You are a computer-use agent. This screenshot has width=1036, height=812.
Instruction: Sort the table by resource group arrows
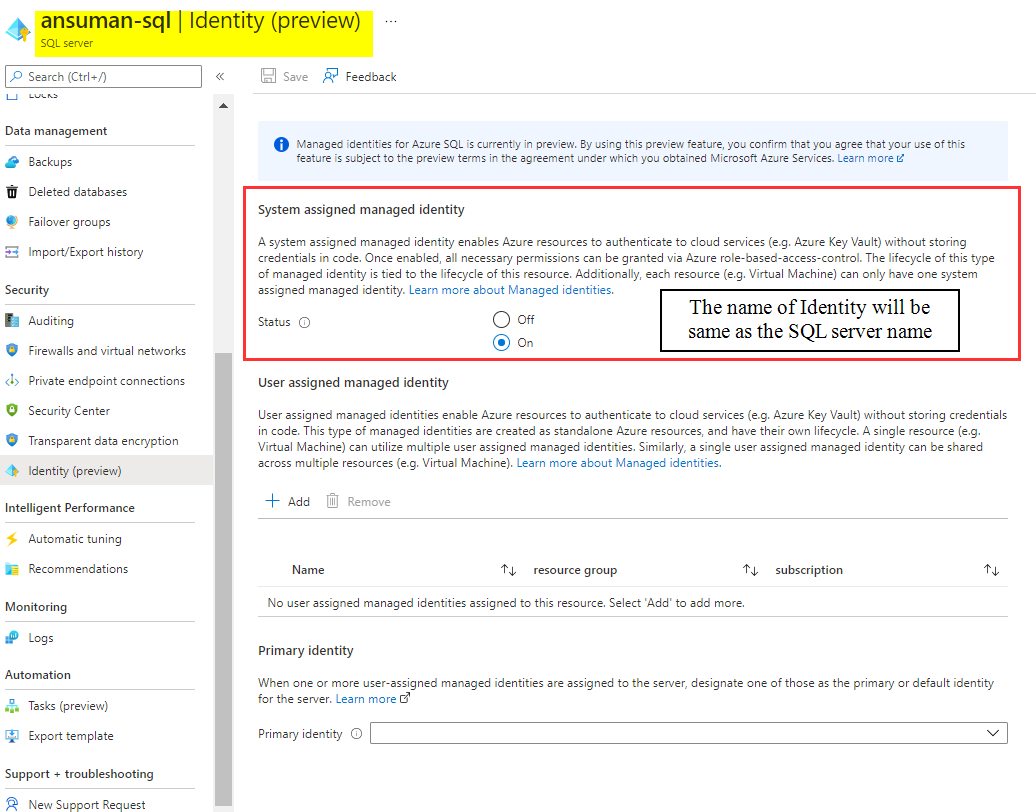[x=750, y=570]
